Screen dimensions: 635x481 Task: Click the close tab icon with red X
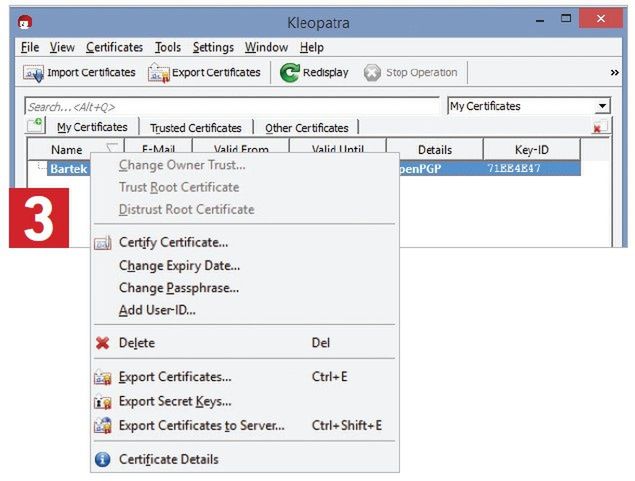(x=599, y=126)
